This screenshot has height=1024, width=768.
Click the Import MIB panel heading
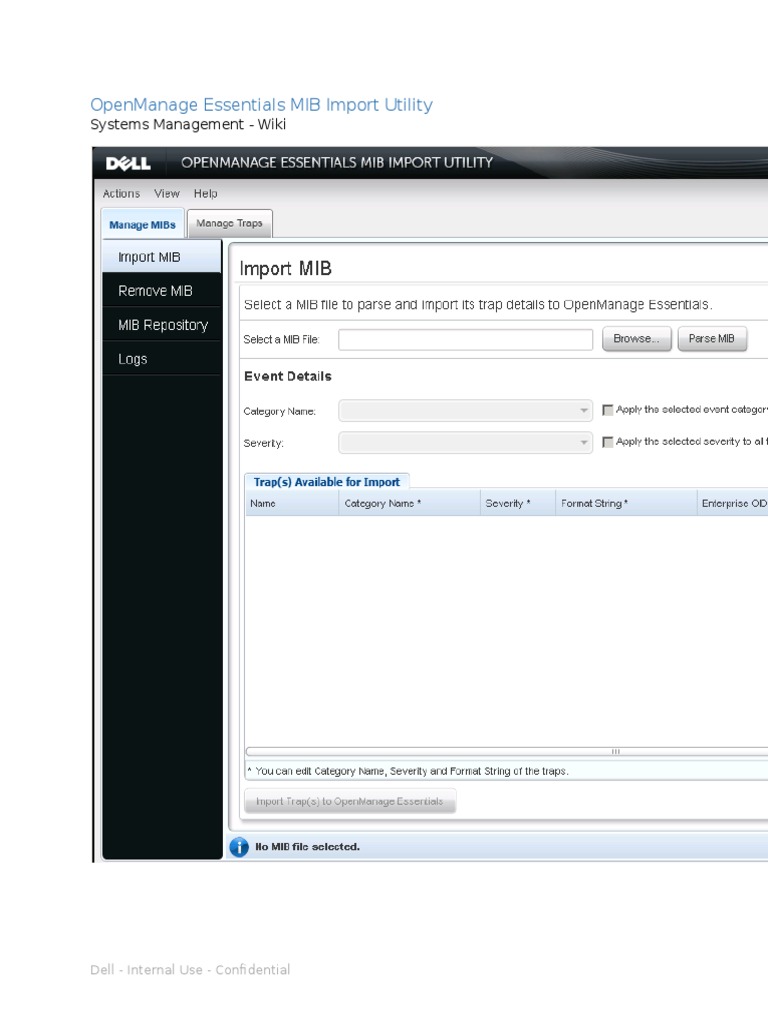[285, 268]
